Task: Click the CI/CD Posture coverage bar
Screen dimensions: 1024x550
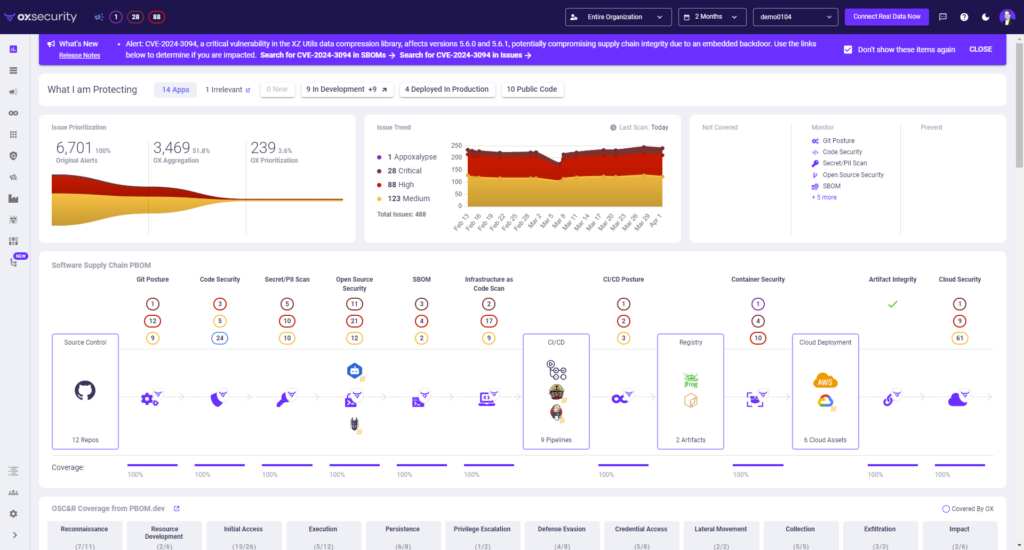Action: (623, 465)
